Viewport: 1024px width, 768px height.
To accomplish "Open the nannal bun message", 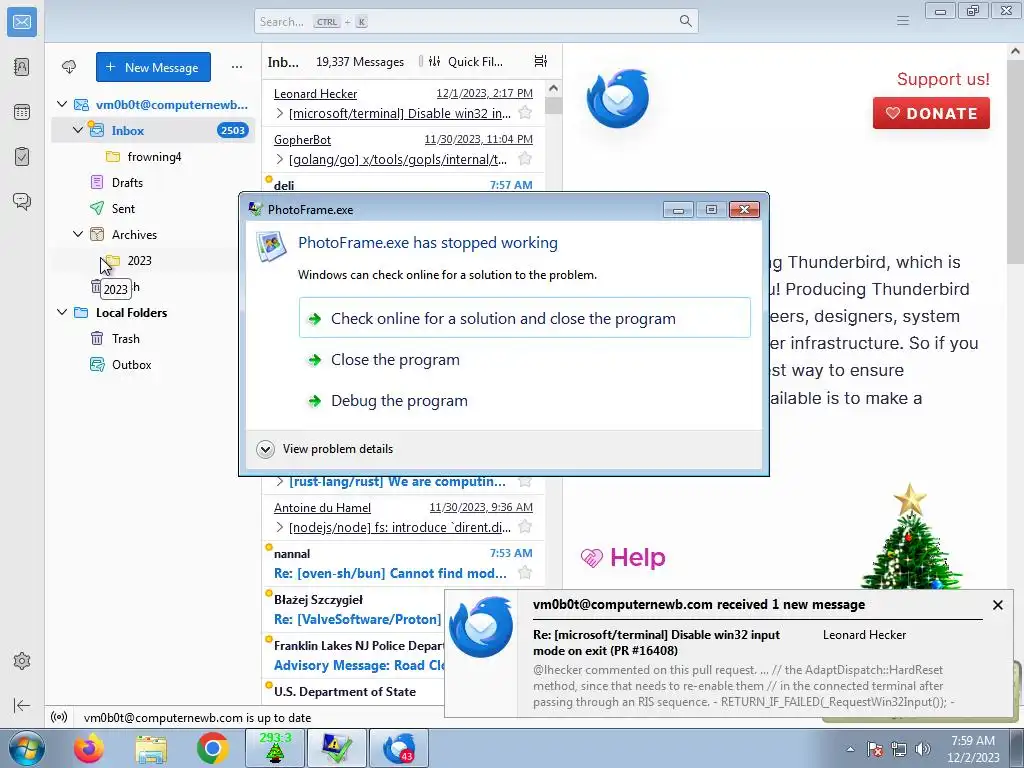I will pyautogui.click(x=403, y=563).
